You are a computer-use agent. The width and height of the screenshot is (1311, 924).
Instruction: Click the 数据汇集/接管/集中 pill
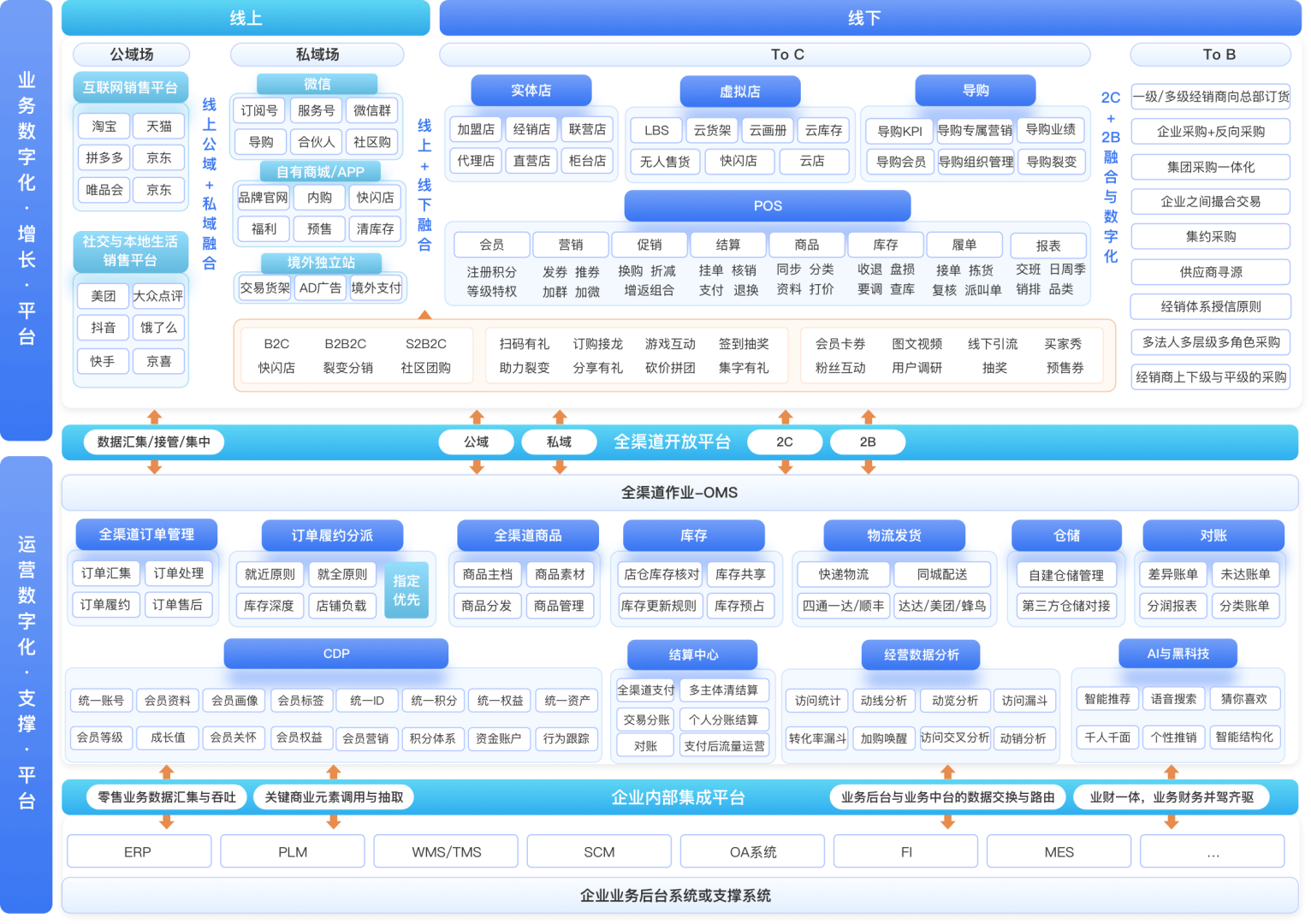coord(154,442)
